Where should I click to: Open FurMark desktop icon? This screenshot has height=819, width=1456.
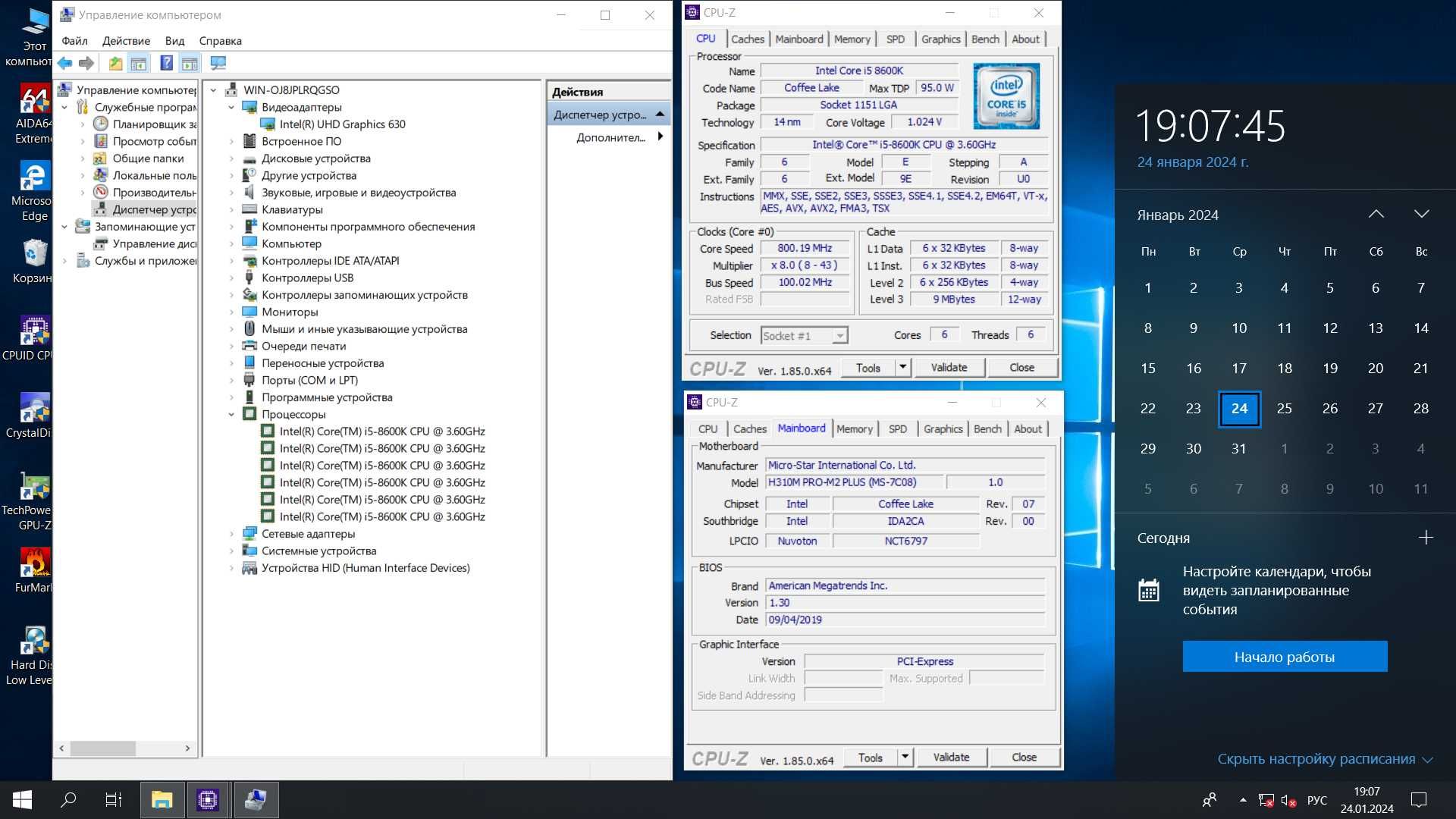click(34, 570)
